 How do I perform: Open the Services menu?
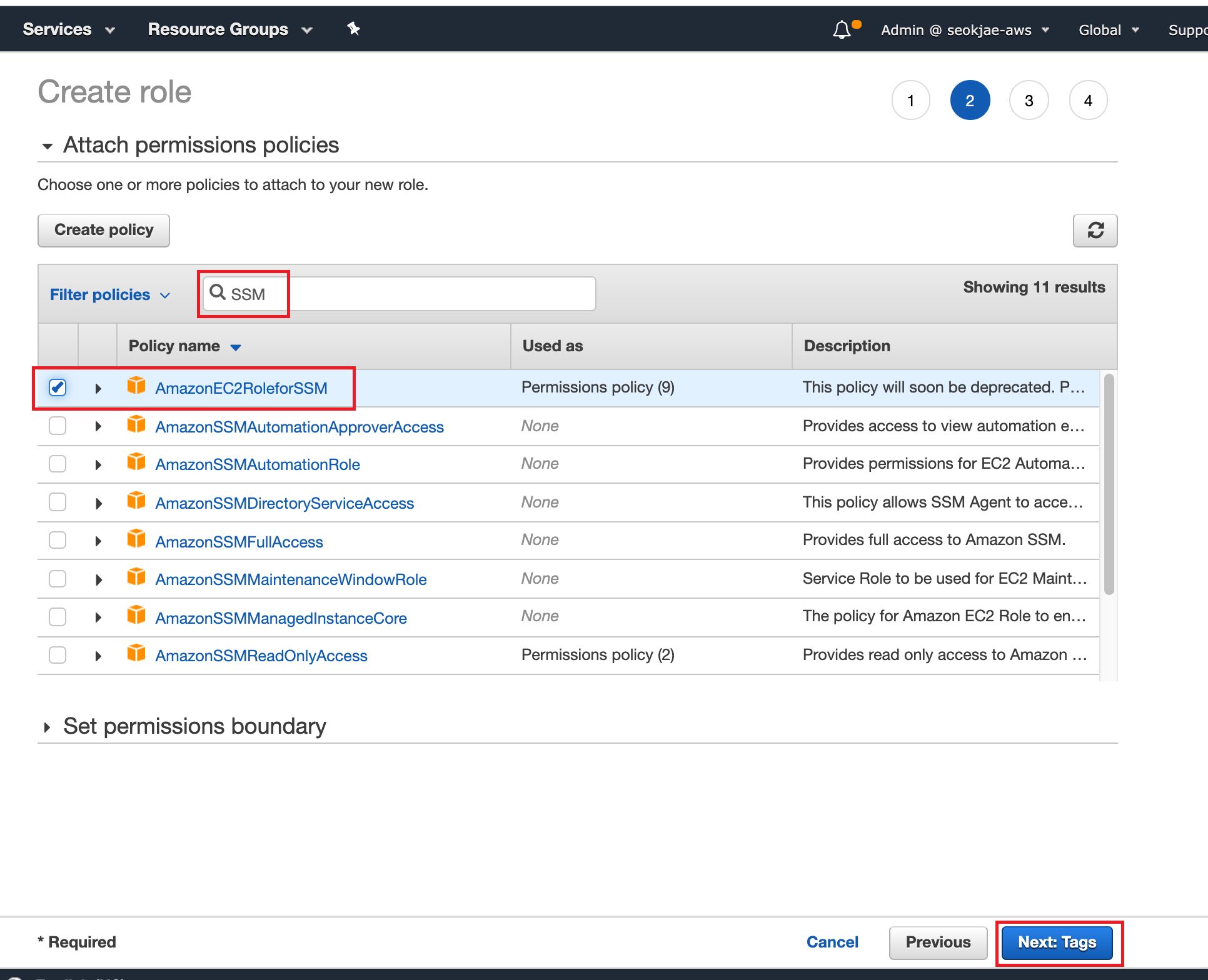[68, 29]
